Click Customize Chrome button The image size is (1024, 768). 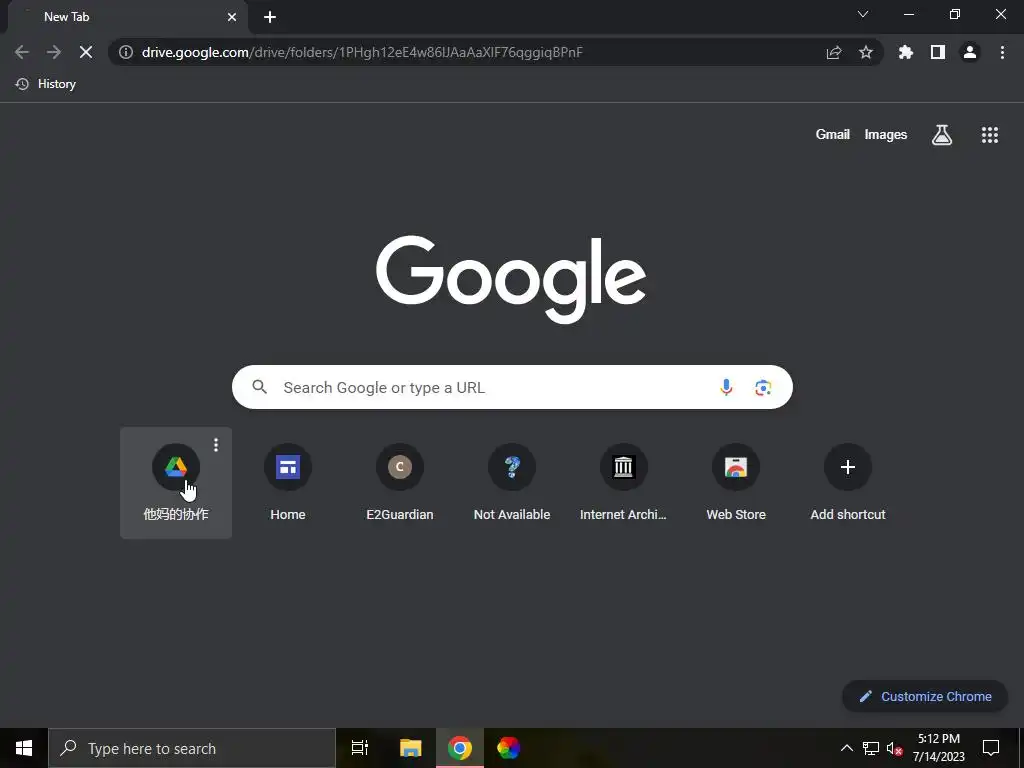[x=925, y=696]
